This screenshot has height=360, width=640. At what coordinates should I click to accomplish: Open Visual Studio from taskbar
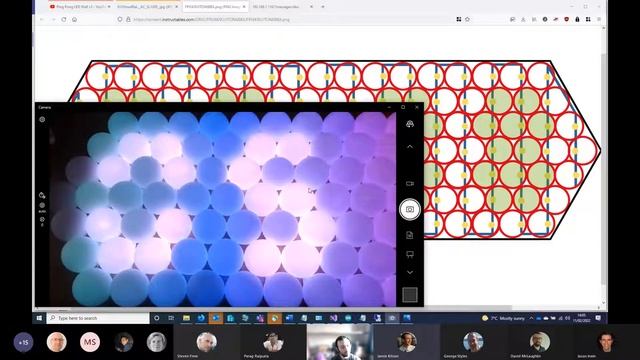coord(333,318)
